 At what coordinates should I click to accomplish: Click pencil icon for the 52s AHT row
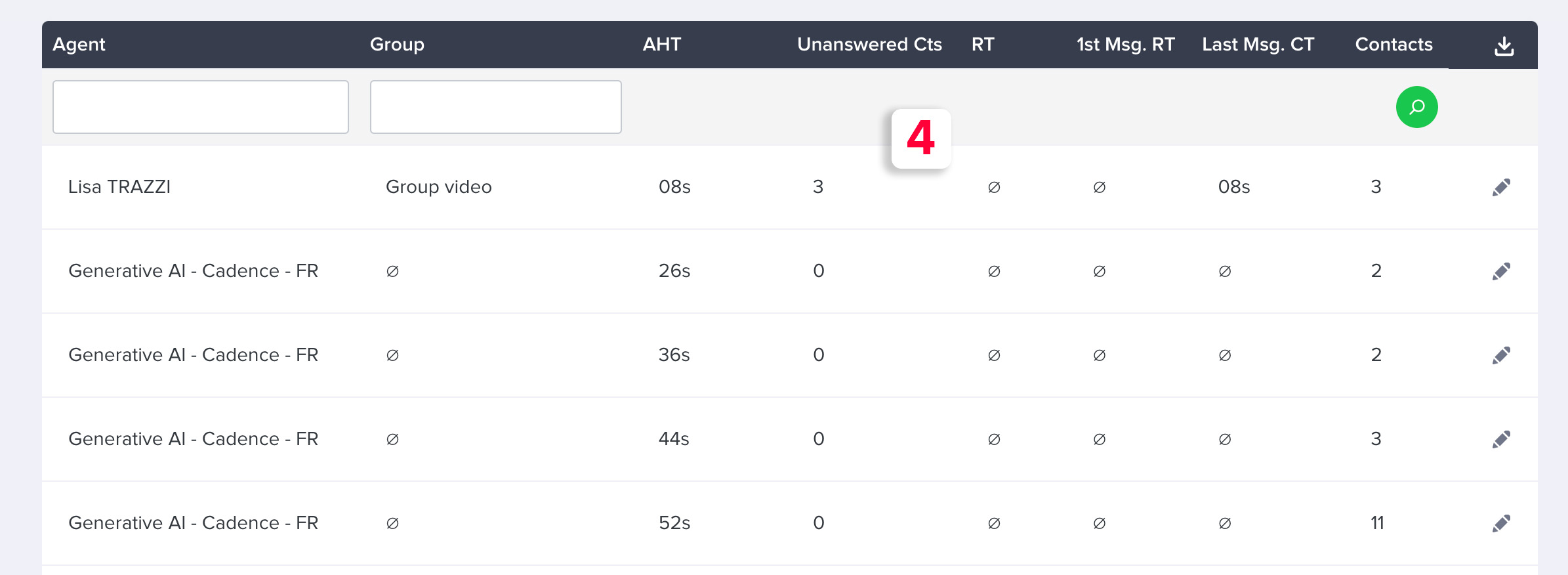[1501, 523]
